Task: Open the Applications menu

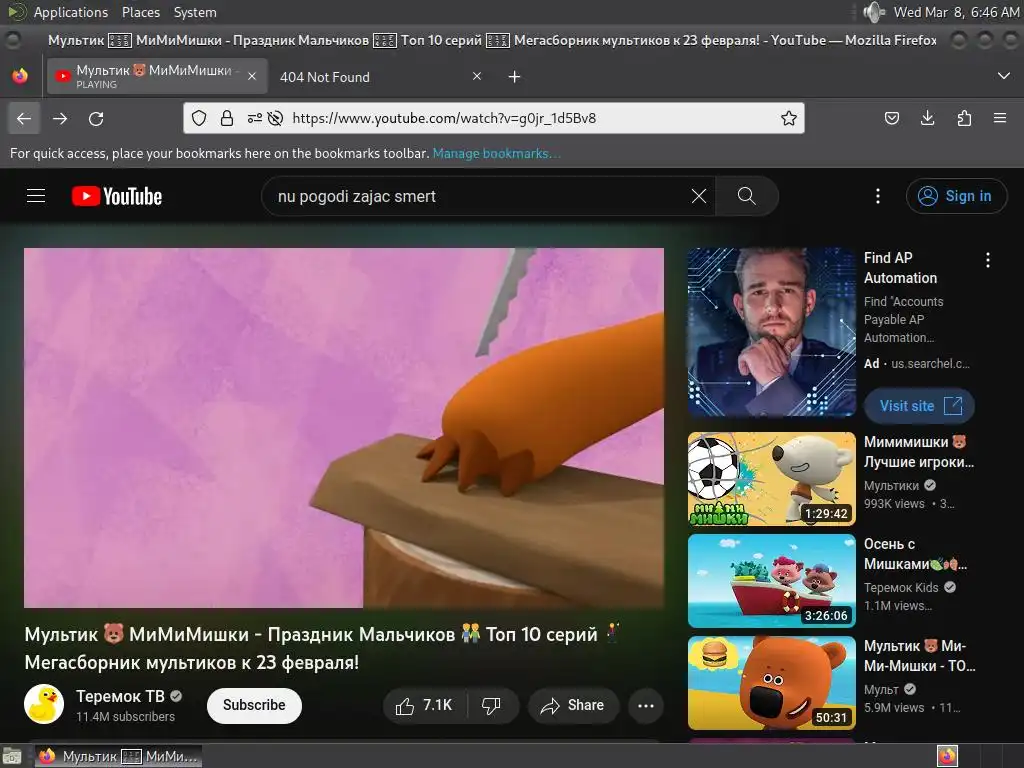Action: click(x=71, y=12)
